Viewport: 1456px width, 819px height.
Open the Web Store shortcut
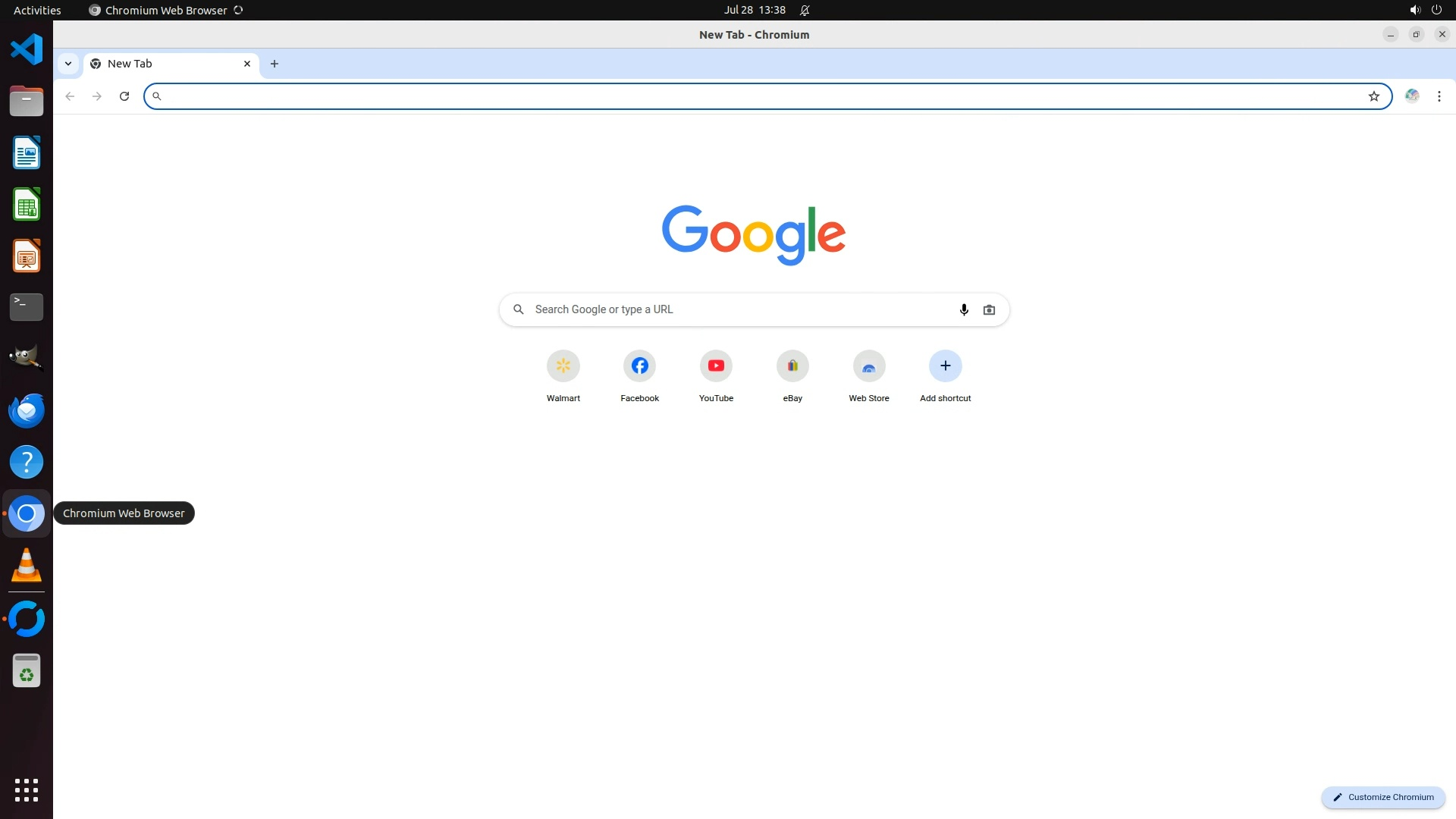[x=869, y=366]
